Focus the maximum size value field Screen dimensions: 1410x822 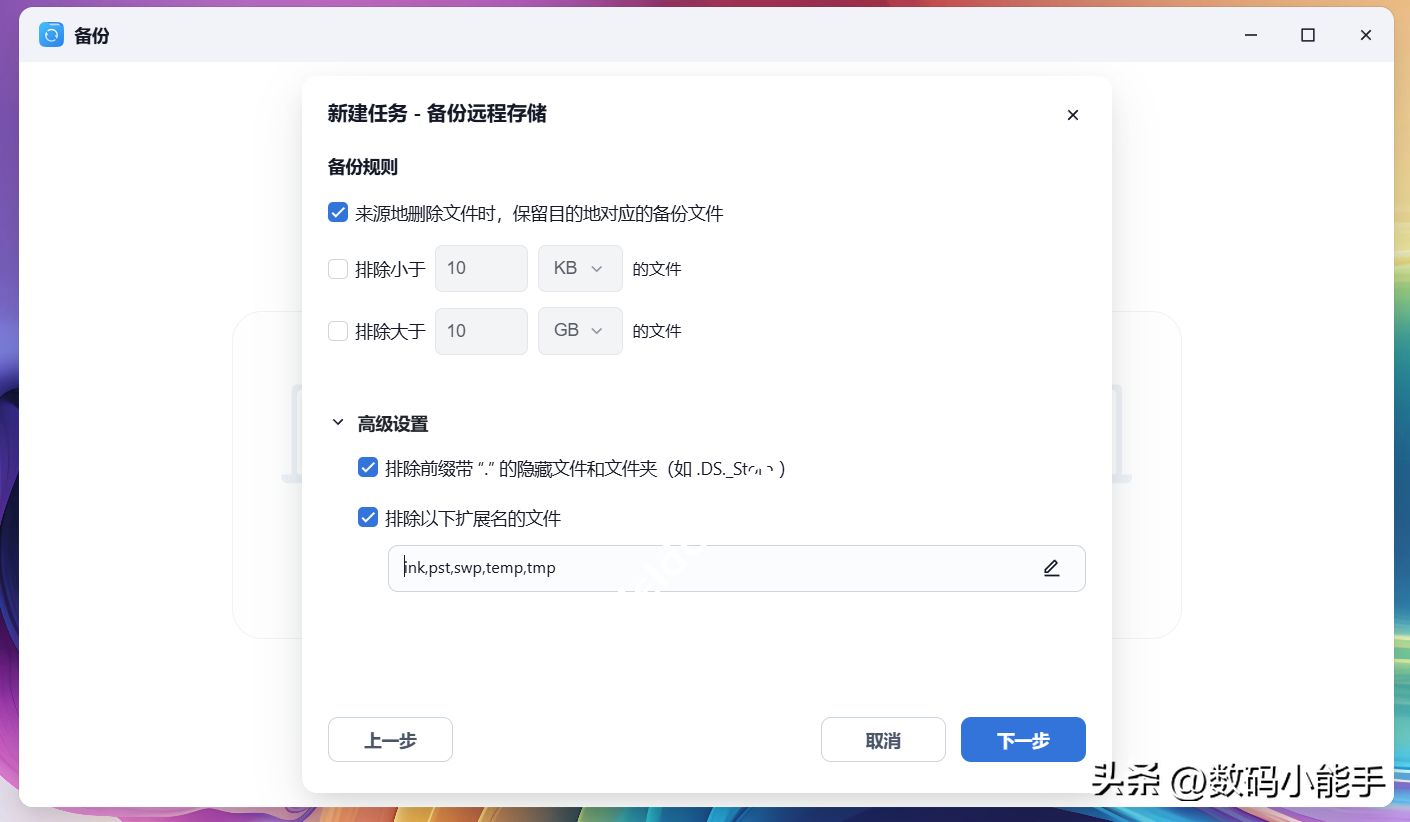(x=481, y=331)
